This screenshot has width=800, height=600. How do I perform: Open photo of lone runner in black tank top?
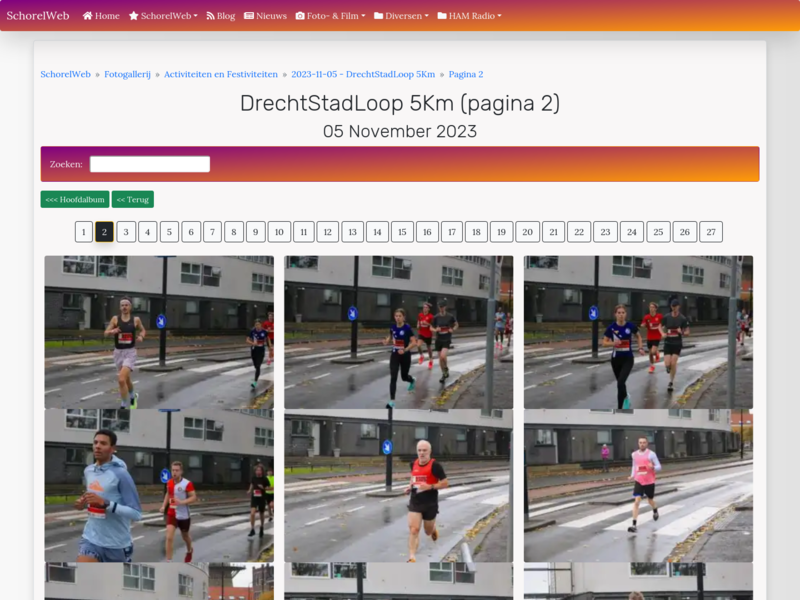(159, 332)
